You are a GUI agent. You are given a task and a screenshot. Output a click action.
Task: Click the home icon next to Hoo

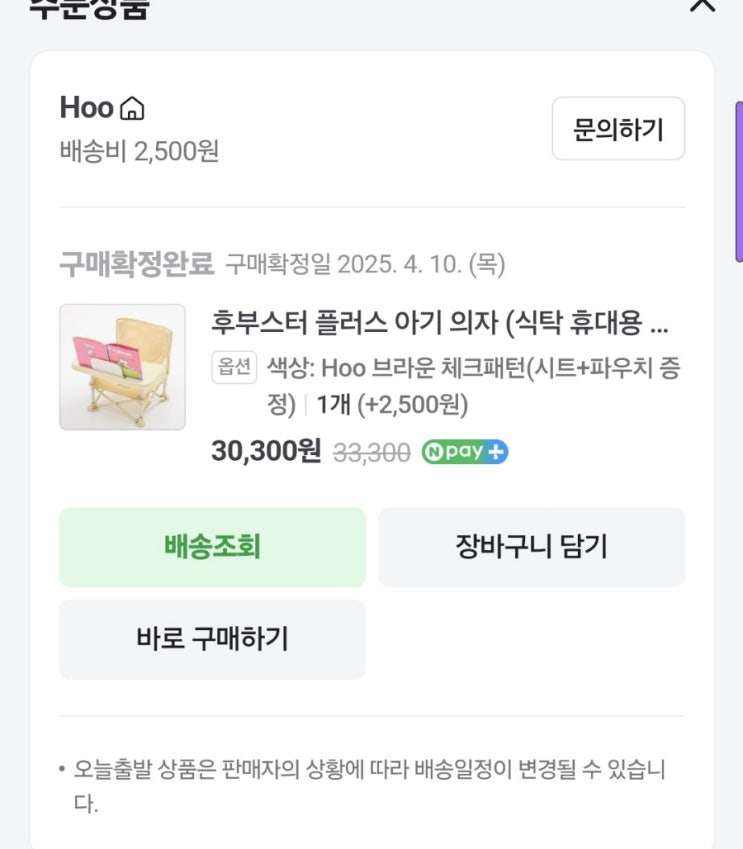pyautogui.click(x=132, y=108)
